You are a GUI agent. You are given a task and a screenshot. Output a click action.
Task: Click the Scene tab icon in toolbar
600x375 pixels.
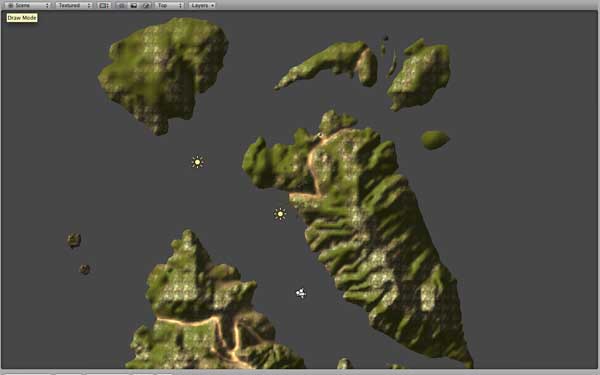tap(10, 5)
